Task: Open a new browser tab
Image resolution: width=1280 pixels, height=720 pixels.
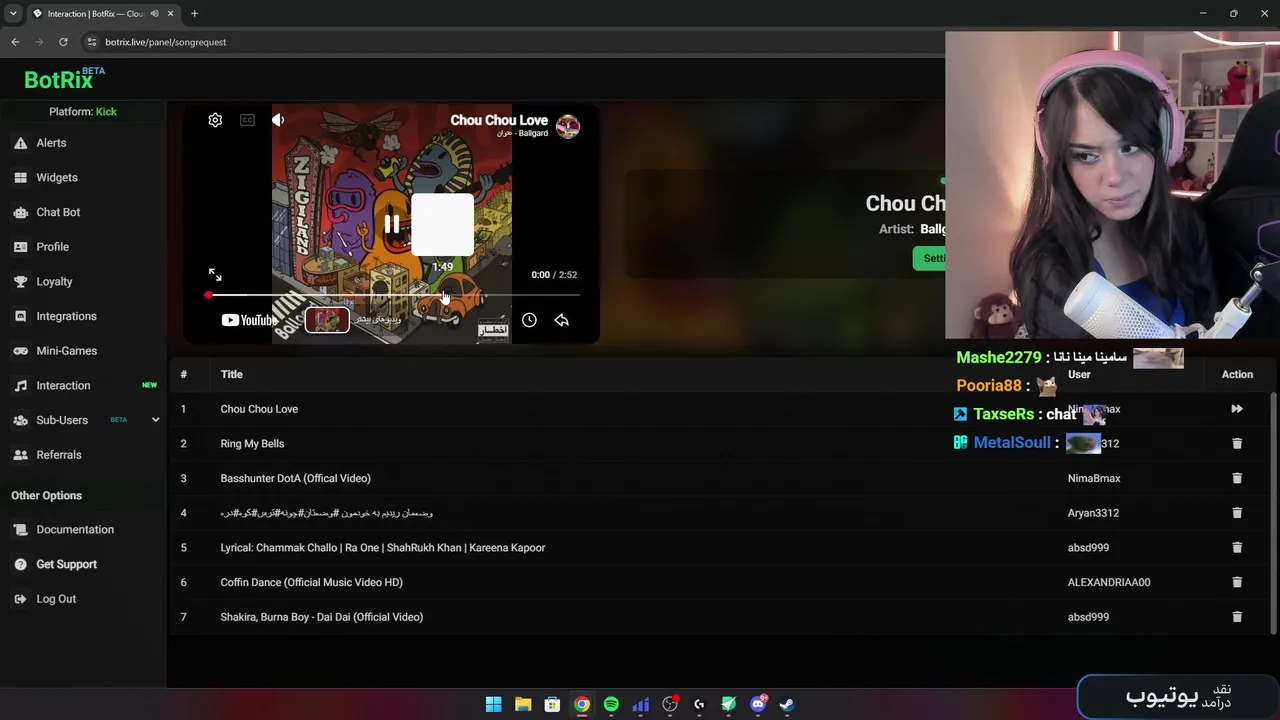Action: click(194, 13)
